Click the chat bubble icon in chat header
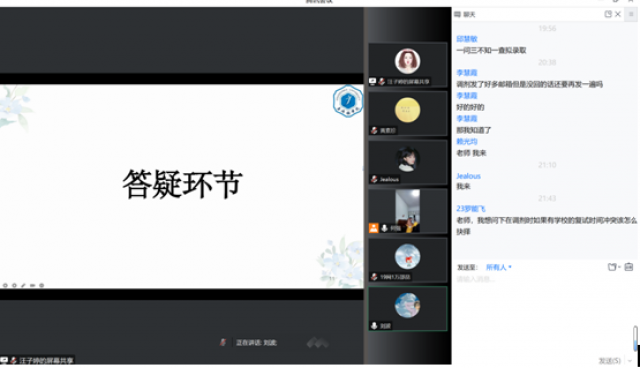 (458, 14)
